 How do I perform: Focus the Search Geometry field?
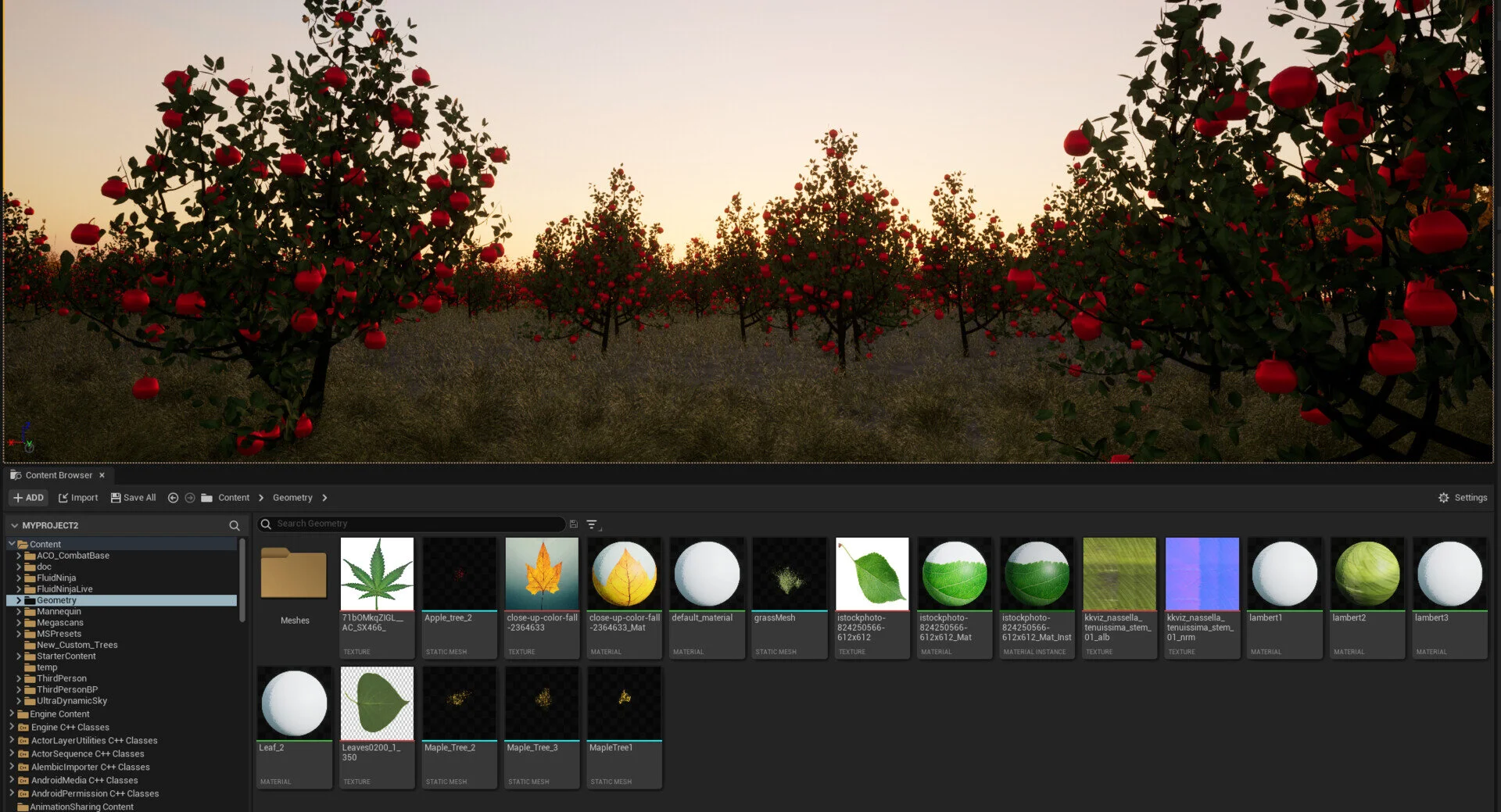[411, 524]
